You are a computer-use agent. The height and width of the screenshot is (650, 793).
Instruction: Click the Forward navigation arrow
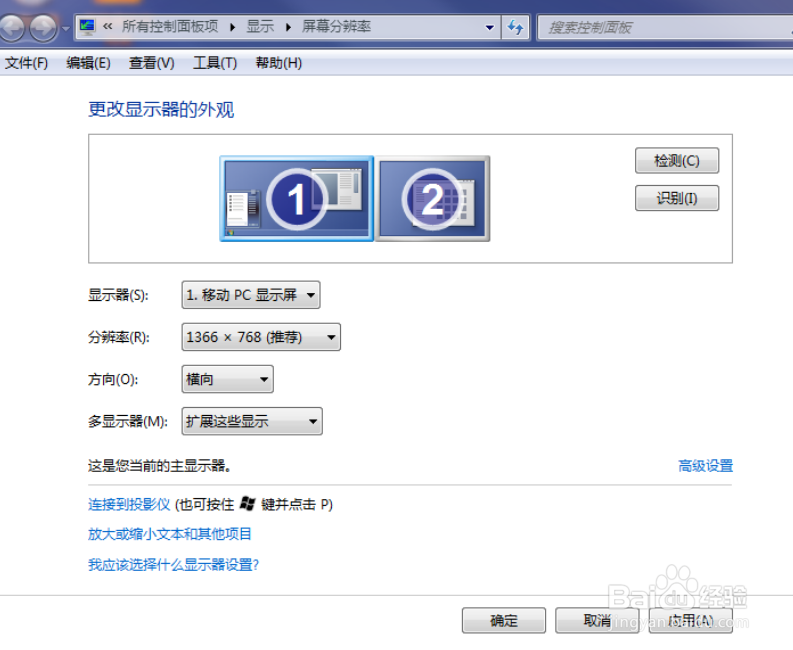(43, 27)
